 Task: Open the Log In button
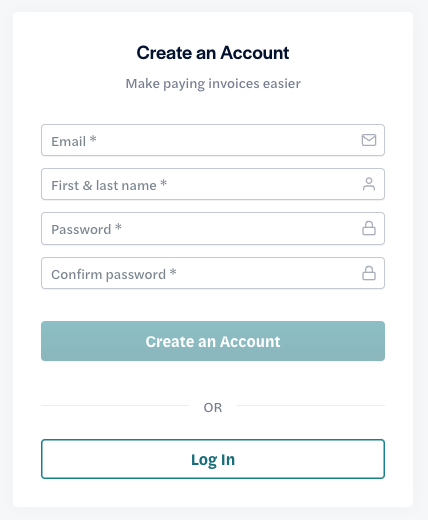click(x=213, y=459)
